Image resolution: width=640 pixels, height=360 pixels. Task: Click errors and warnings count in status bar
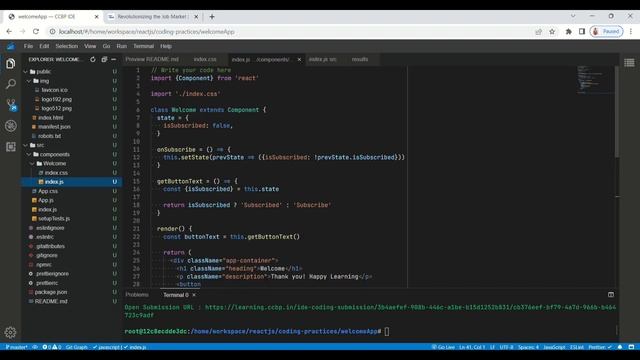[52, 347]
